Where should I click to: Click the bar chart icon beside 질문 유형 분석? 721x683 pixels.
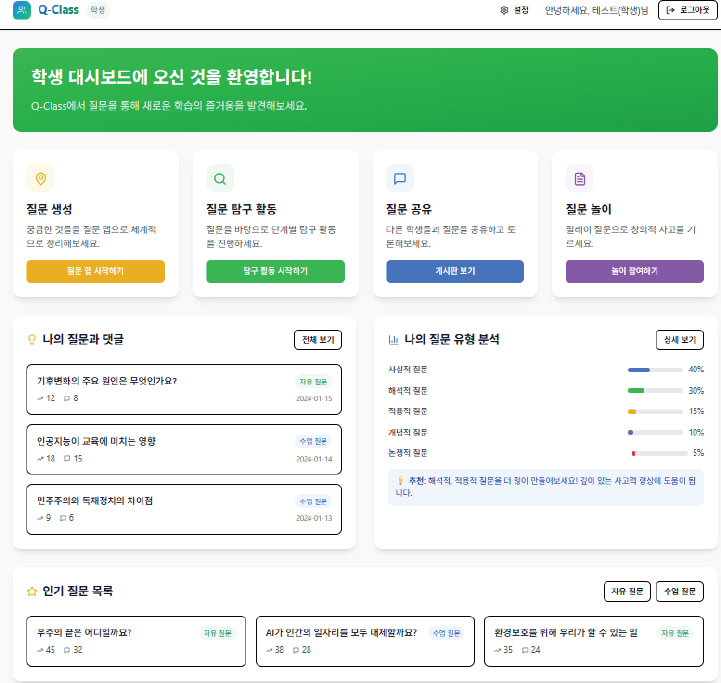coord(393,340)
